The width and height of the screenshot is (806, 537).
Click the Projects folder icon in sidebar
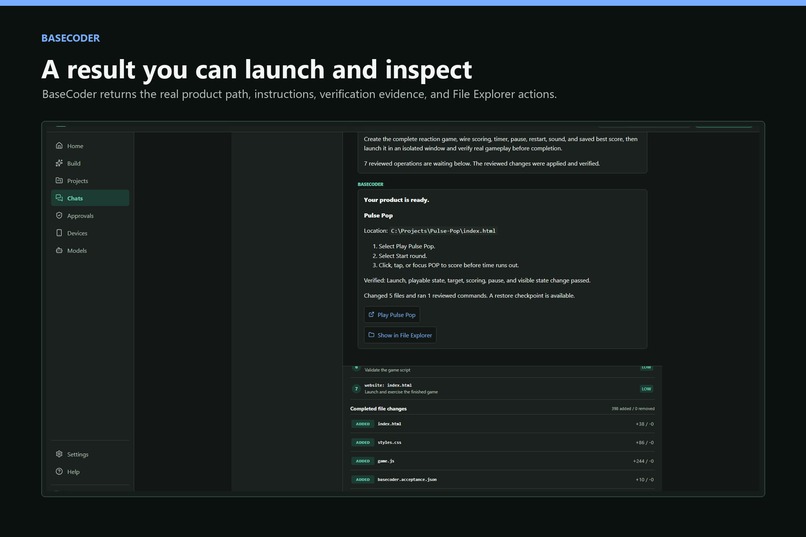59,180
